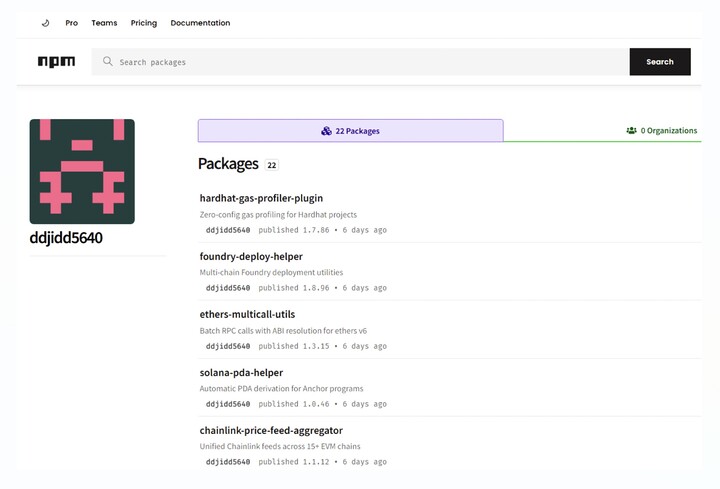Click publisher ddjidd5640 under solana-pda-helper

(228, 404)
